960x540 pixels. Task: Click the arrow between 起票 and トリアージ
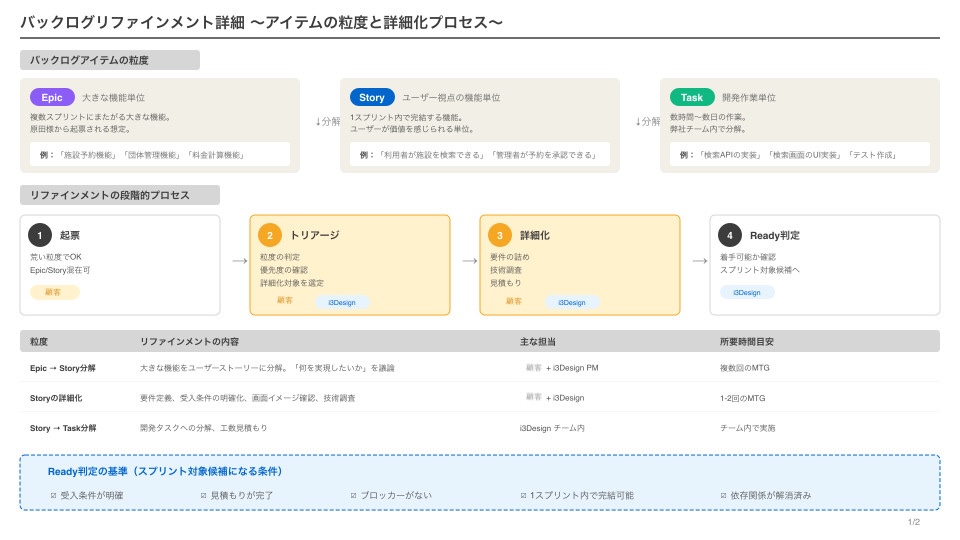click(239, 261)
